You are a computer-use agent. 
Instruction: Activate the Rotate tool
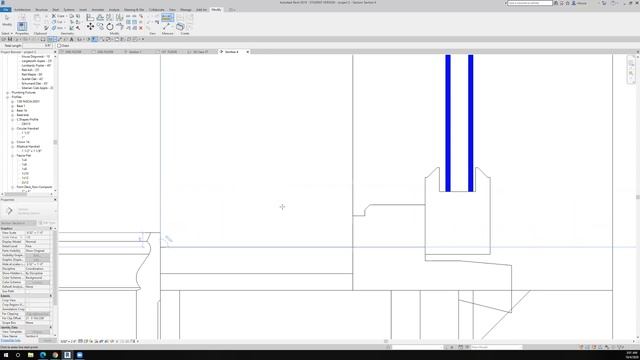pos(110,27)
